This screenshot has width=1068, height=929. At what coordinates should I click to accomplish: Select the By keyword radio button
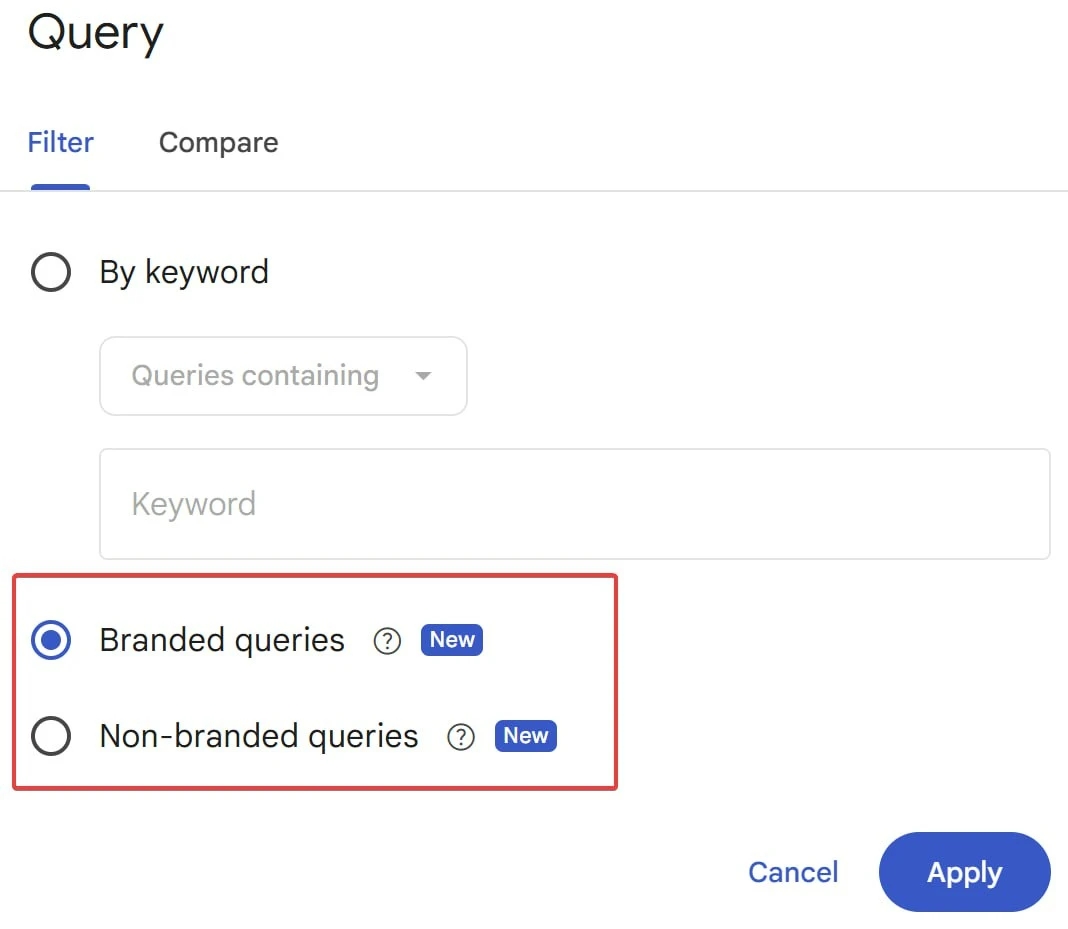pos(51,272)
